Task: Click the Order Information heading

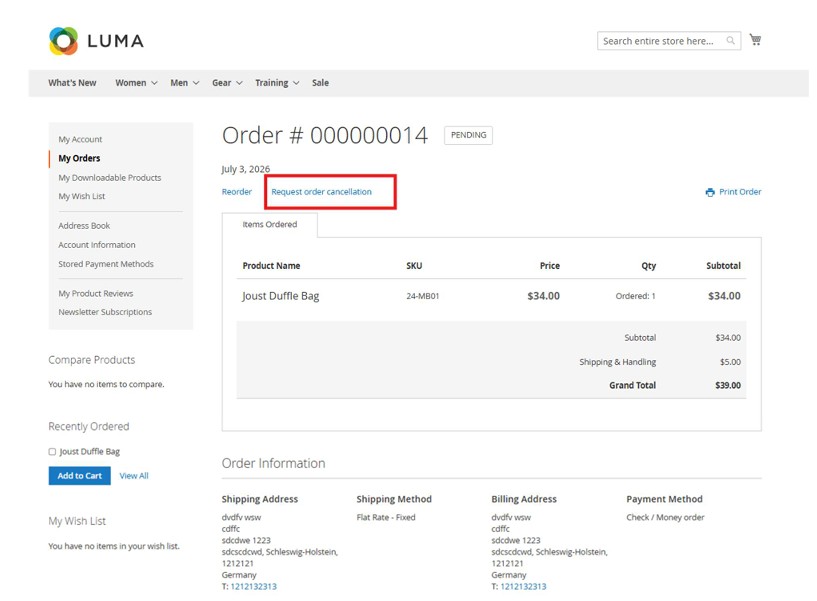Action: pyautogui.click(x=274, y=463)
